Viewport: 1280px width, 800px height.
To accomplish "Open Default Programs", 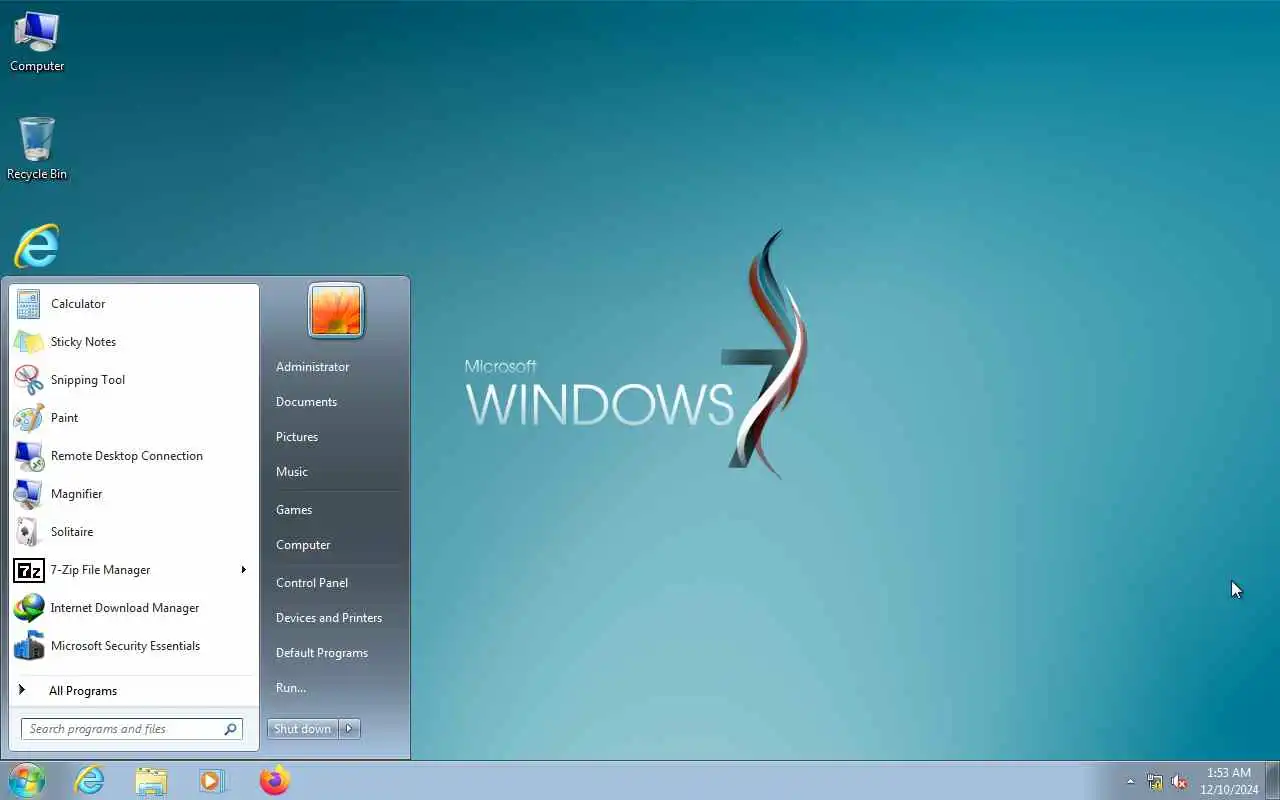I will 322,653.
